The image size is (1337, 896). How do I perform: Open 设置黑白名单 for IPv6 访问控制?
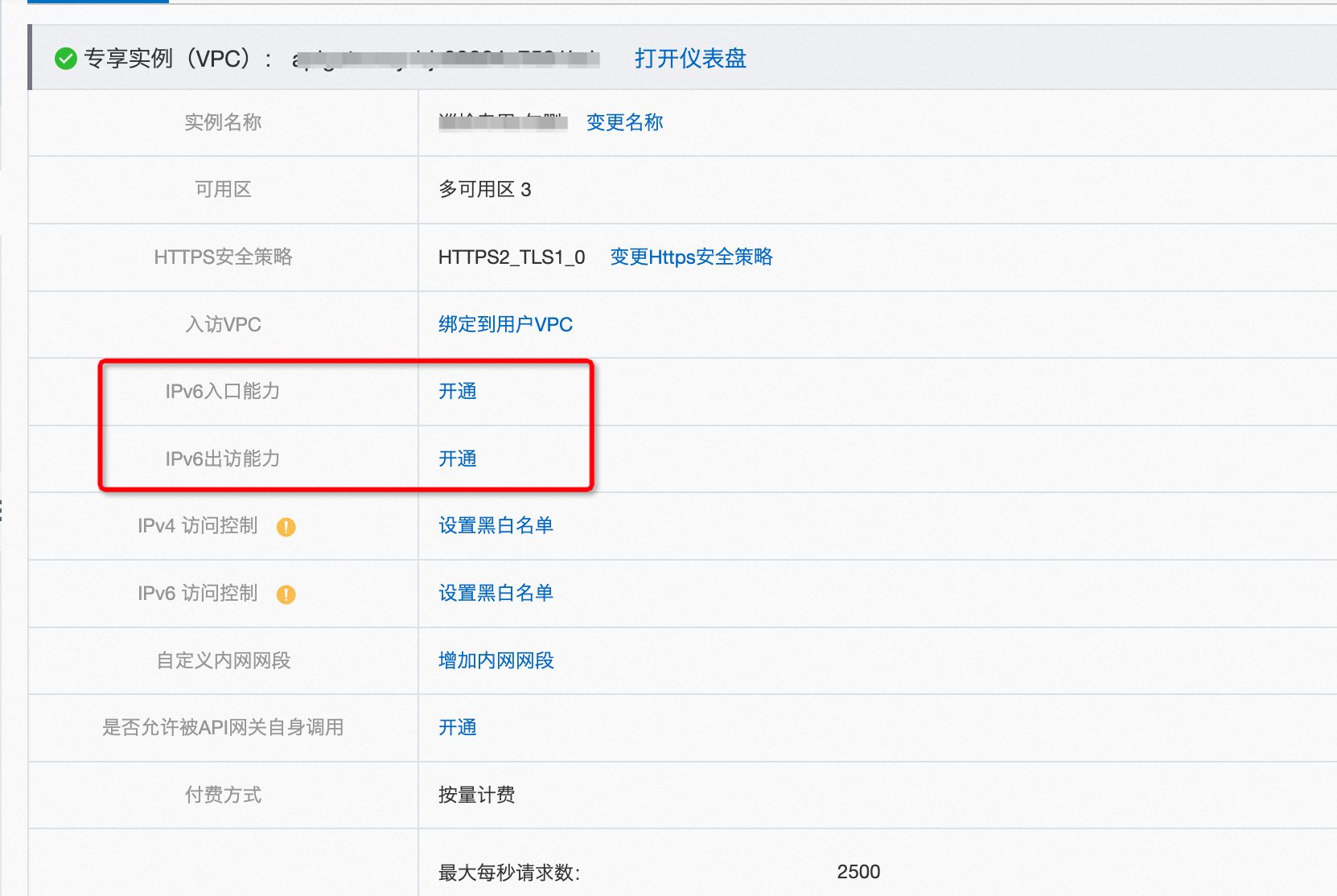tap(496, 593)
